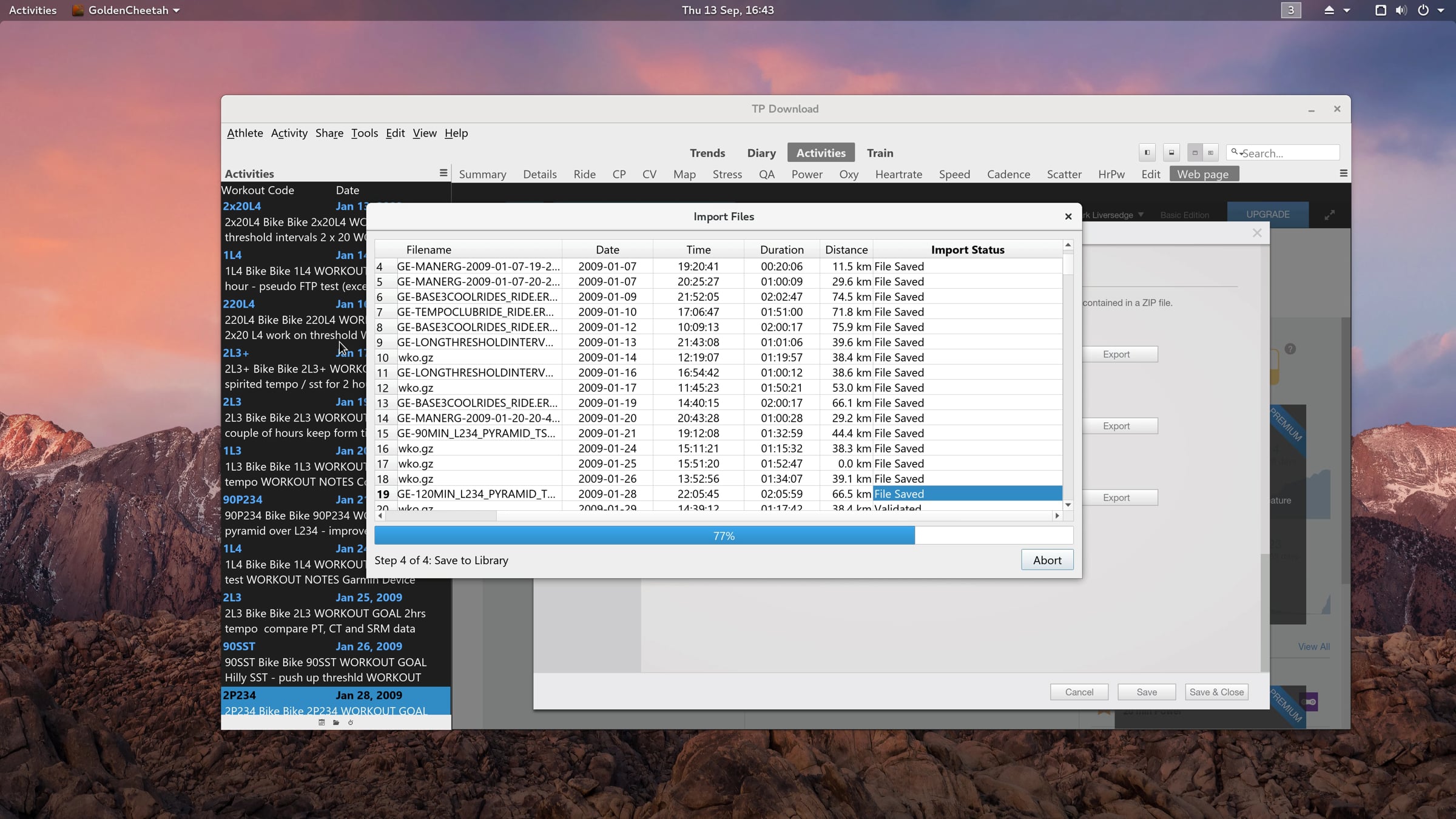The image size is (1456, 819).
Task: Open the Tools menu
Action: [365, 133]
